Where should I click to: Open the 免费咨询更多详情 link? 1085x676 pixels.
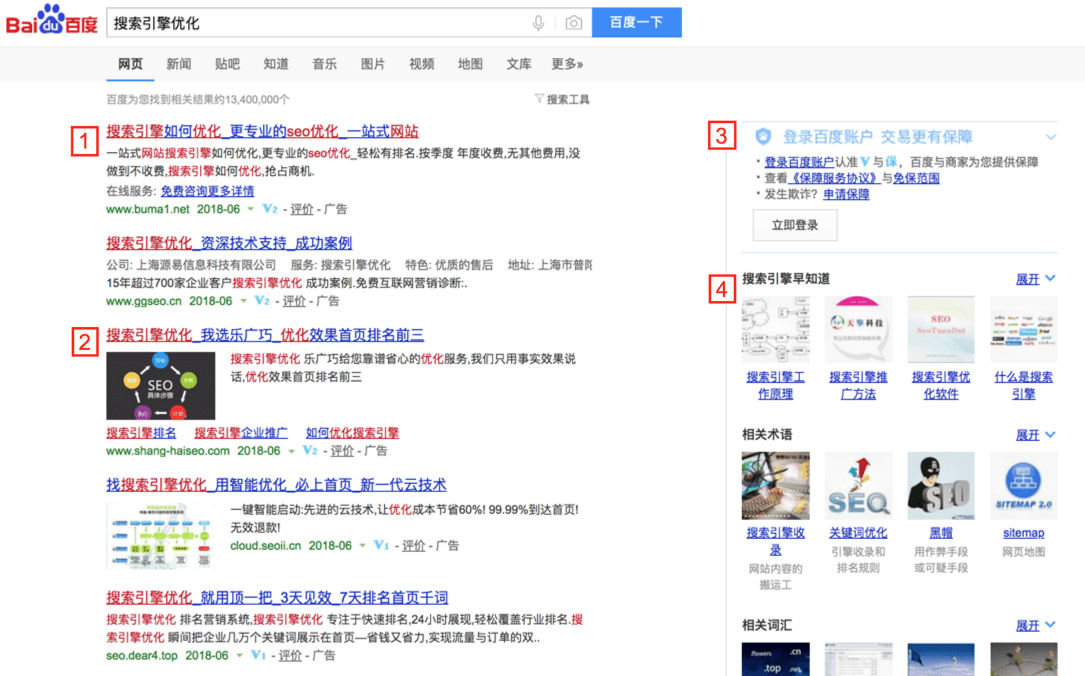207,191
